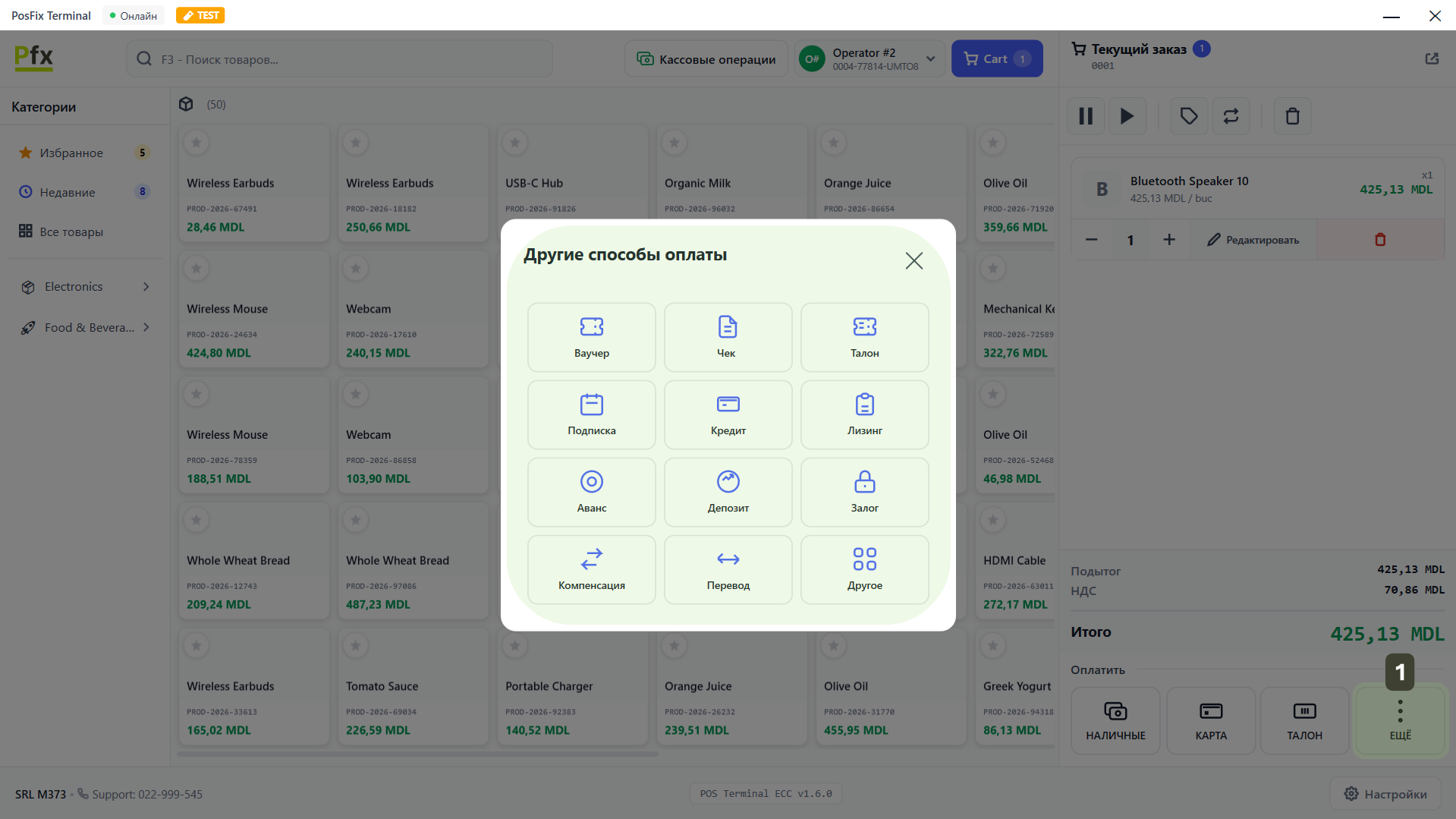Image resolution: width=1456 pixels, height=819 pixels.
Task: Click the F3 product search field
Action: [340, 59]
